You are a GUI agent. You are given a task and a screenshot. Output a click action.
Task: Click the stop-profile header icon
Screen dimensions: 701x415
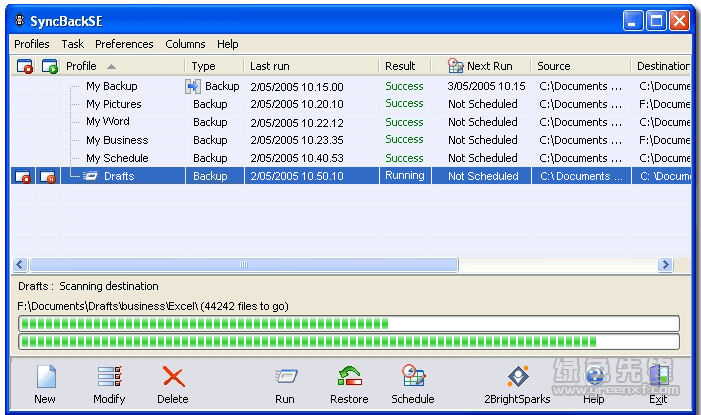pyautogui.click(x=25, y=66)
